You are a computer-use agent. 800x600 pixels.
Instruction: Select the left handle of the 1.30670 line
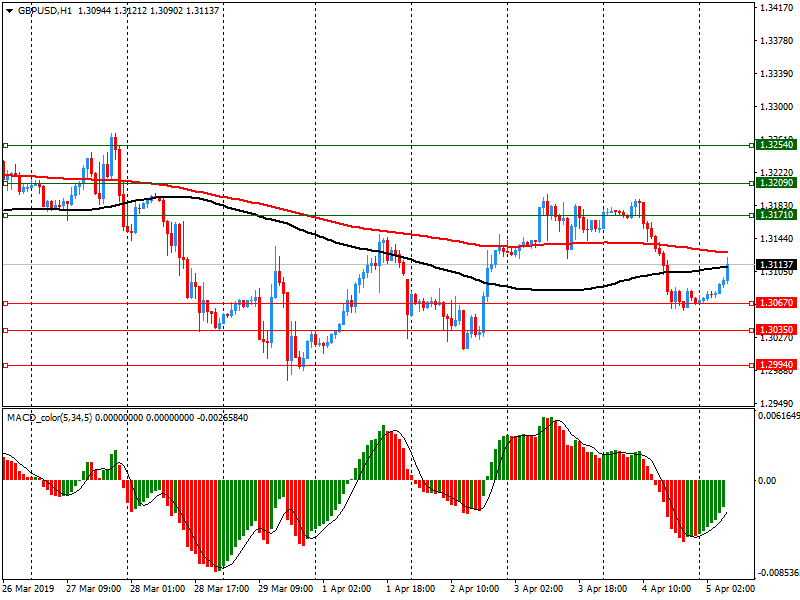pyautogui.click(x=5, y=303)
